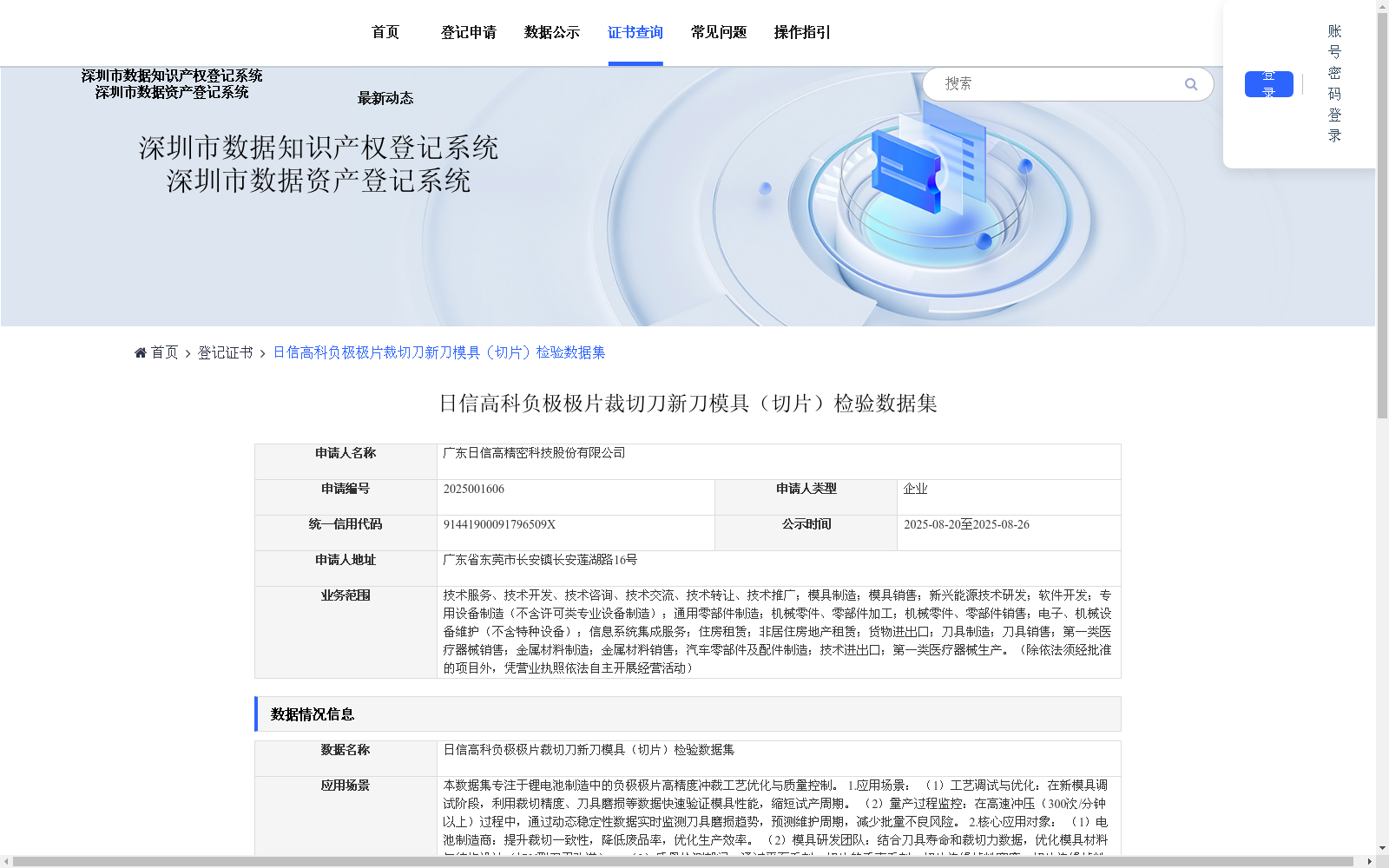
Task: Click the vertical scrollbar down arrow
Action: [1382, 848]
